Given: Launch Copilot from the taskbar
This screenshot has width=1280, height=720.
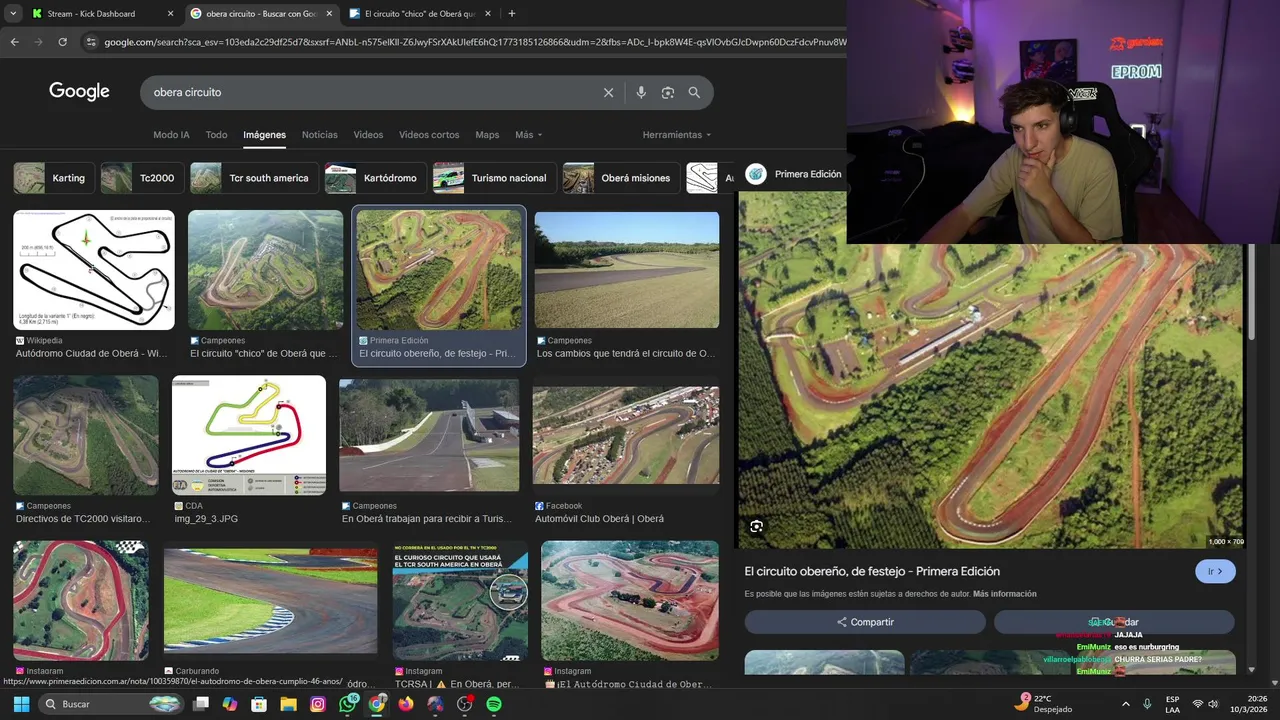Looking at the screenshot, I should coord(230,704).
